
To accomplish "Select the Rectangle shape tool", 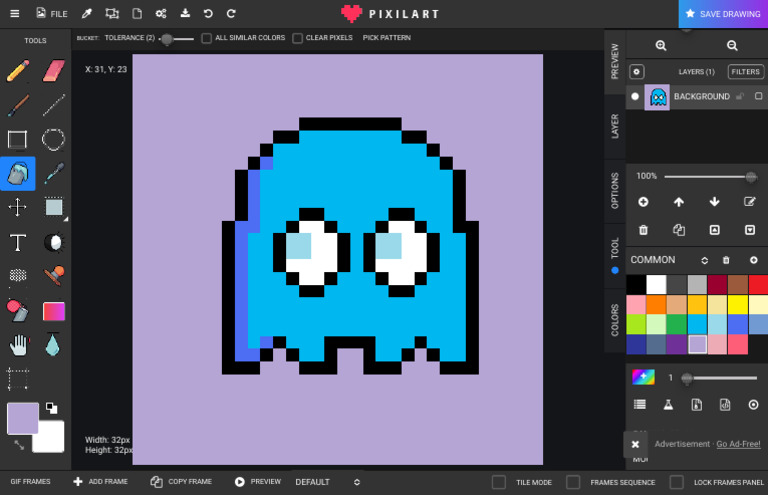I will point(18,140).
